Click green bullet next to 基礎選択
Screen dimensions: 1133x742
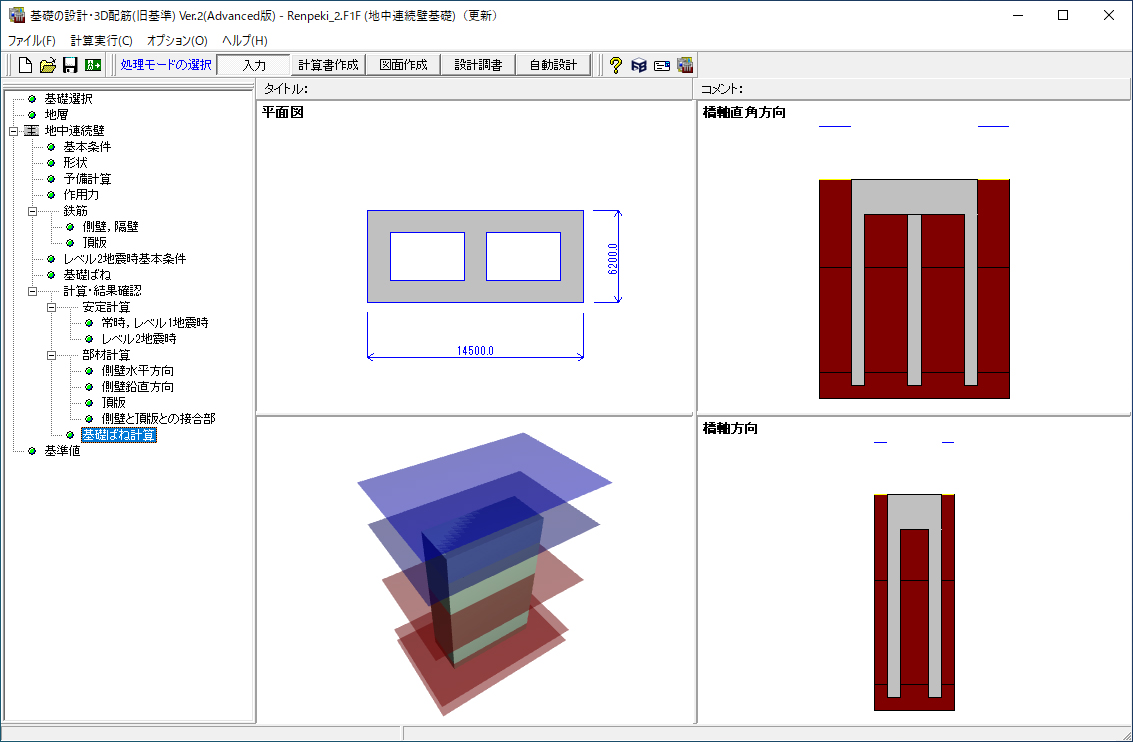coord(32,99)
